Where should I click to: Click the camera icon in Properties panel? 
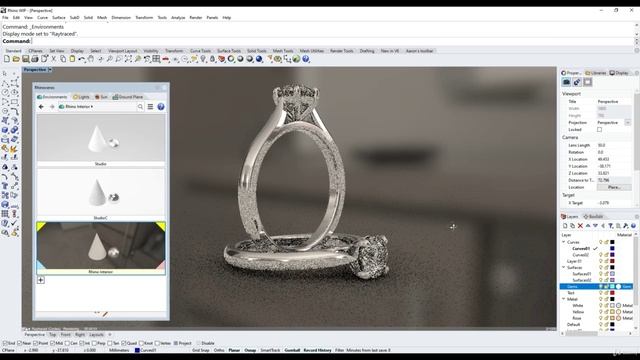click(x=566, y=82)
